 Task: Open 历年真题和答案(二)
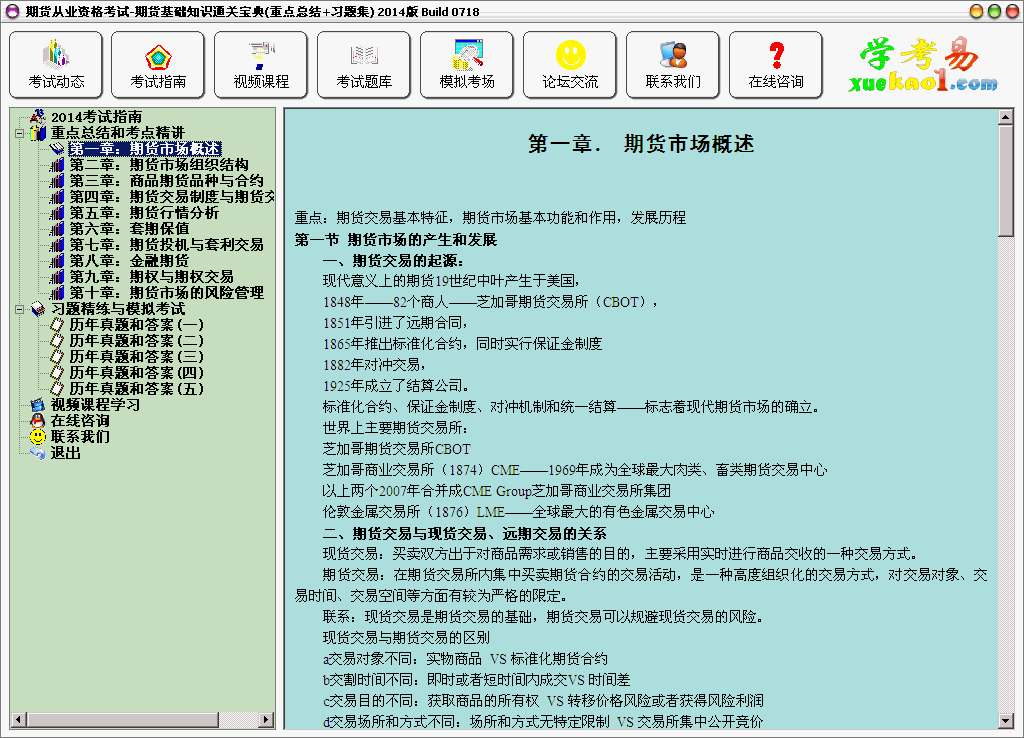pyautogui.click(x=136, y=341)
